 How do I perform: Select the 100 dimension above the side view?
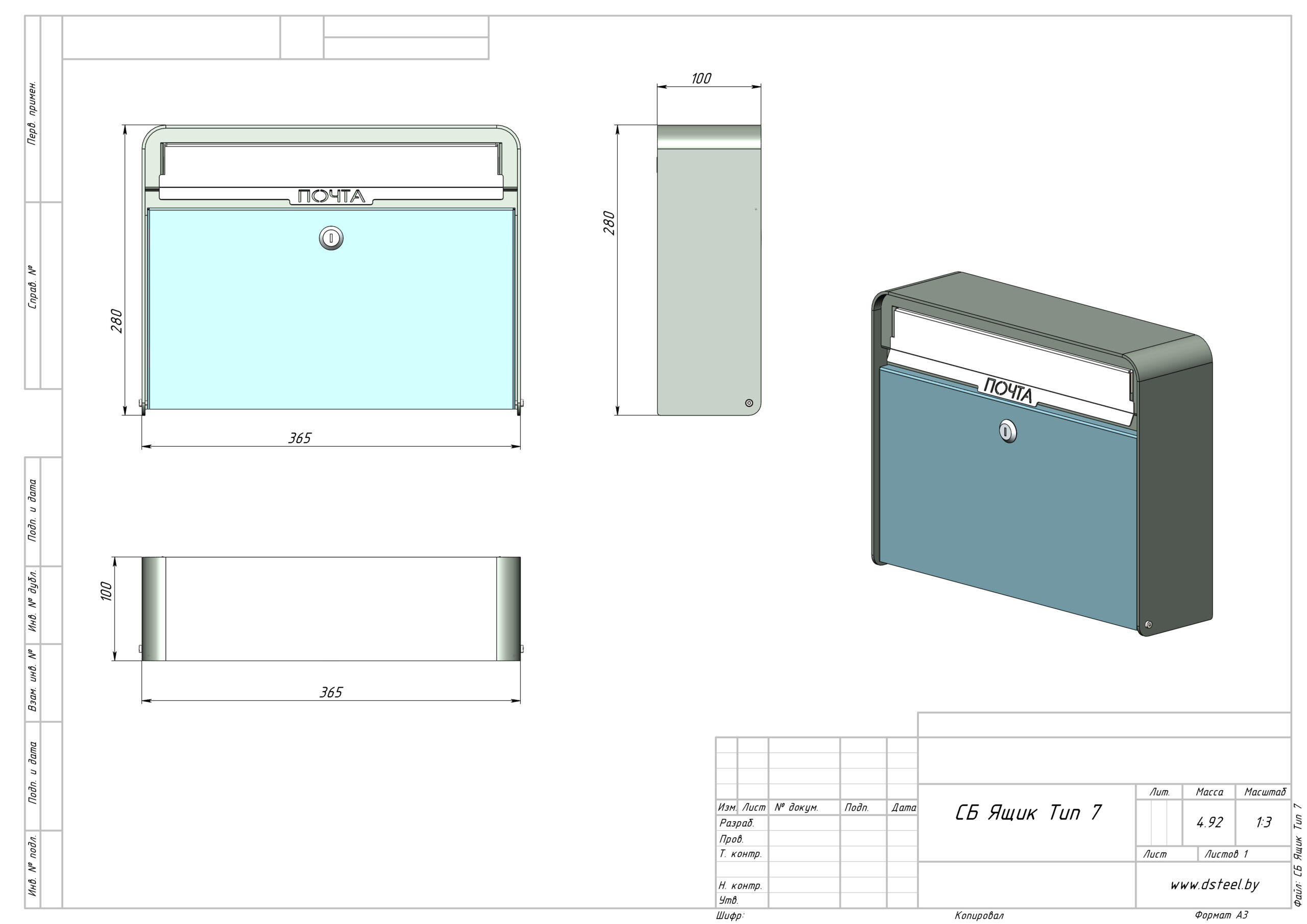[x=701, y=79]
